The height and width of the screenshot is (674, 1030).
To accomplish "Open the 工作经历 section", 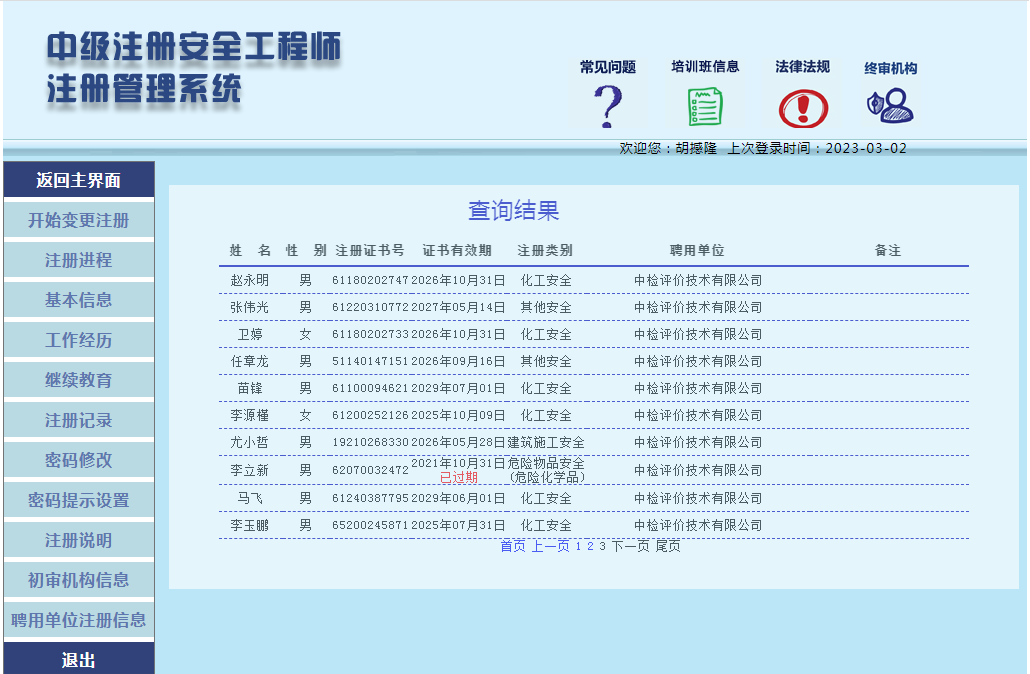I will pyautogui.click(x=78, y=339).
